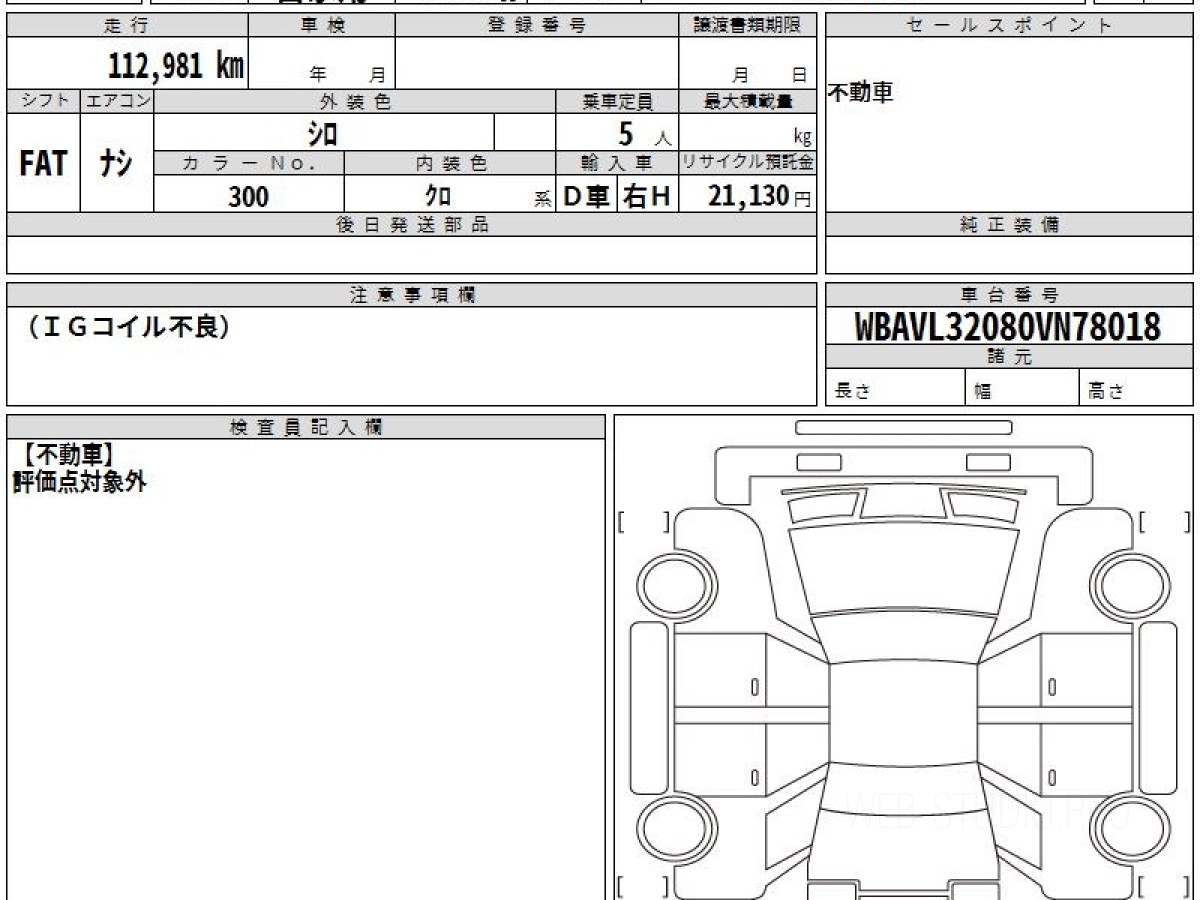Click the 注意事項欄 header
1200x900 pixels.
point(411,295)
